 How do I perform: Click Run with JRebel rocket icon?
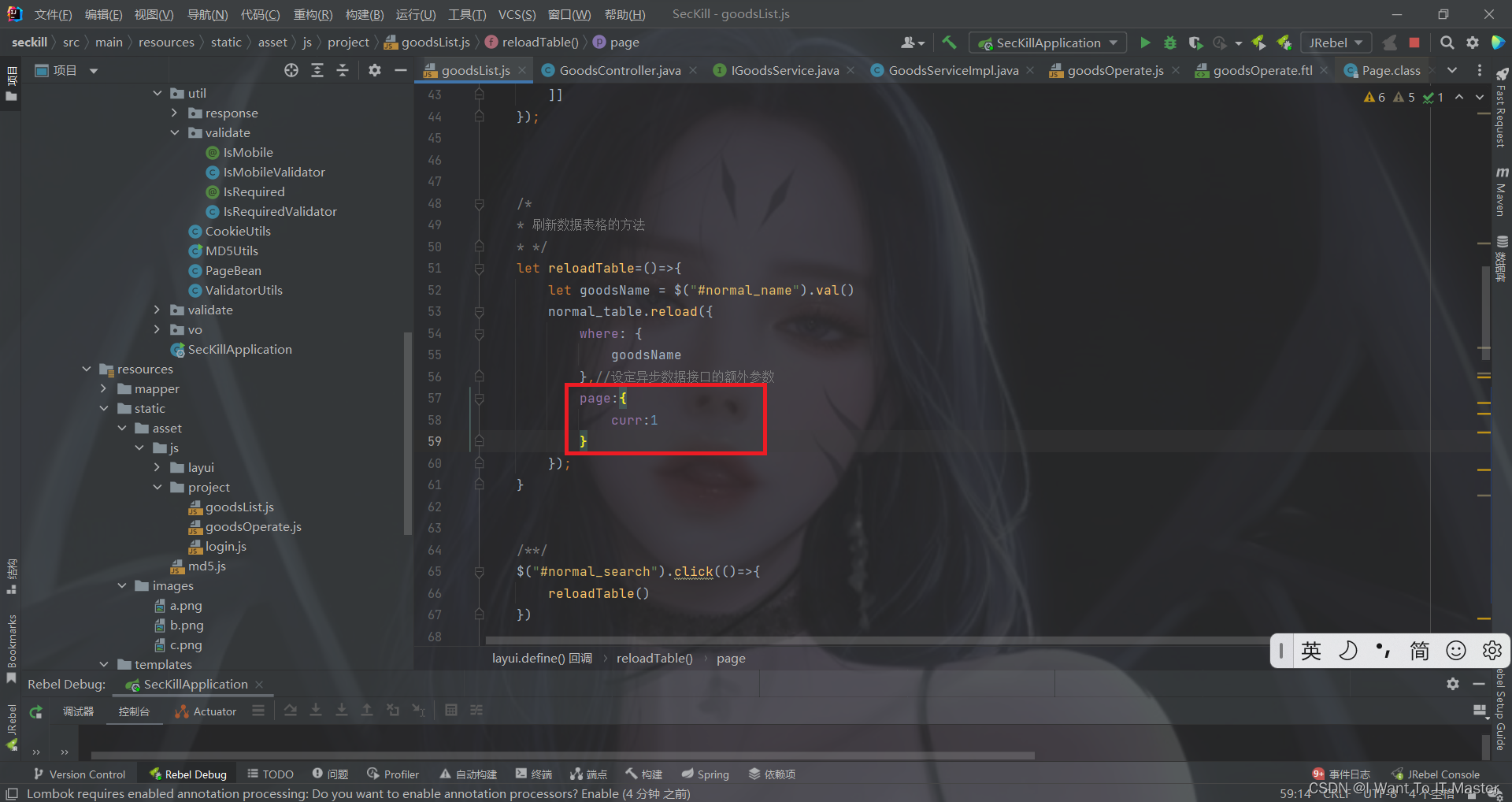tap(1258, 43)
